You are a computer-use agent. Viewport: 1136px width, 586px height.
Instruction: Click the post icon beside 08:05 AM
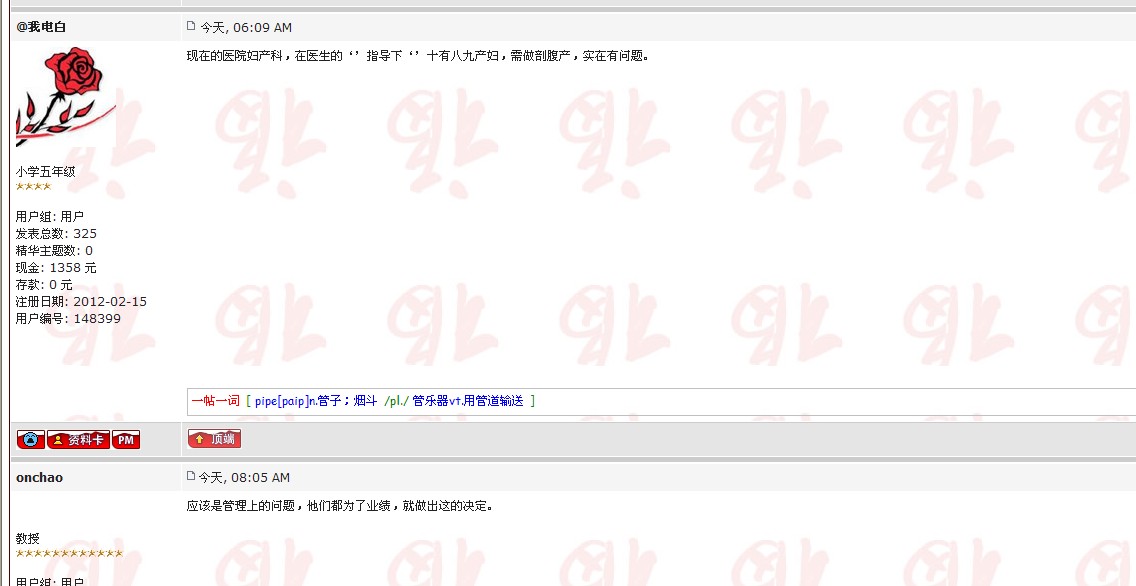191,477
